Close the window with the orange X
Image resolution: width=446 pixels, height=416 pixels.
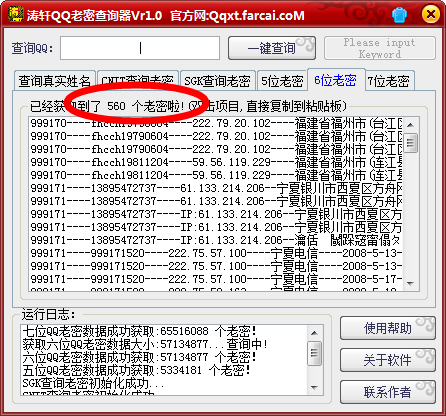[x=430, y=14]
